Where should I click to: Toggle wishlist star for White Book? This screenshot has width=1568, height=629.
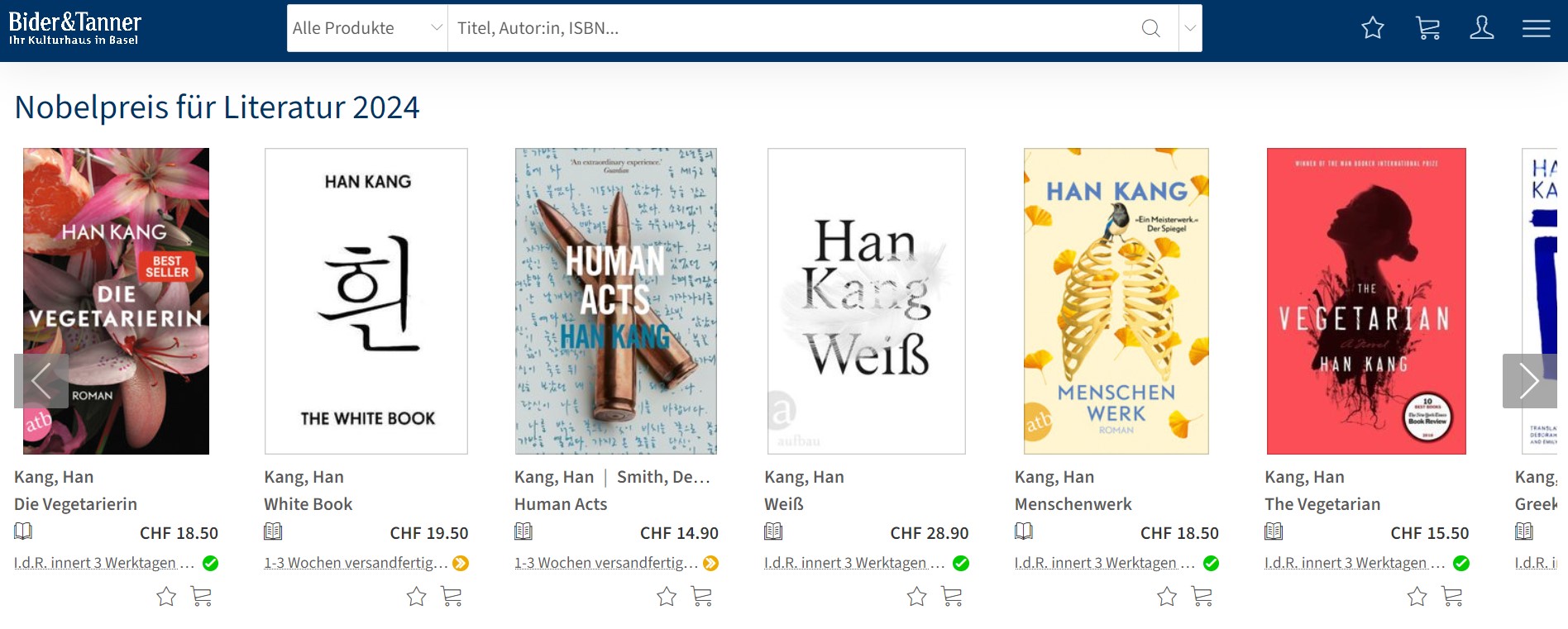(417, 596)
